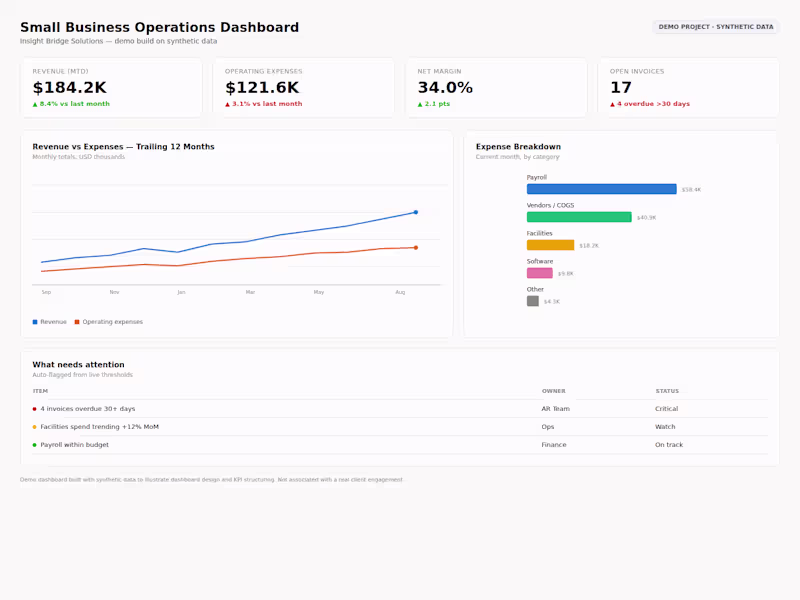Click the $58.4K payroll amount
This screenshot has height=600, width=800.
click(691, 190)
